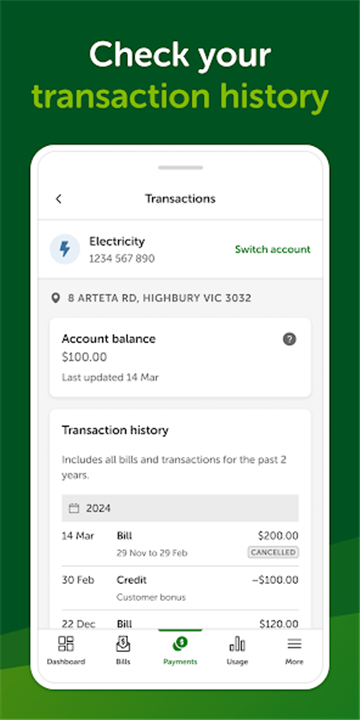This screenshot has width=360, height=720.
Task: Open the Bills icon in navigation
Action: tap(123, 644)
